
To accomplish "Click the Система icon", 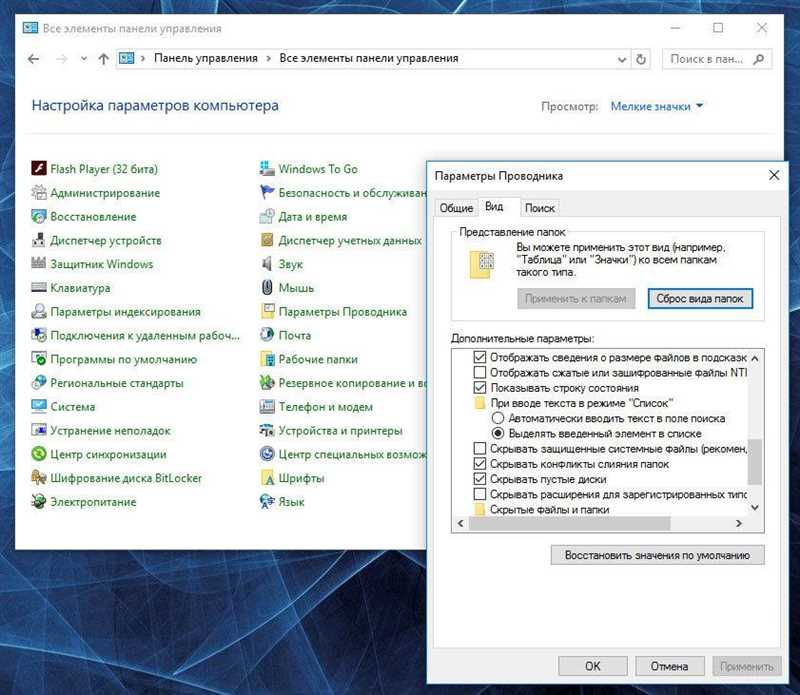I will coord(39,406).
